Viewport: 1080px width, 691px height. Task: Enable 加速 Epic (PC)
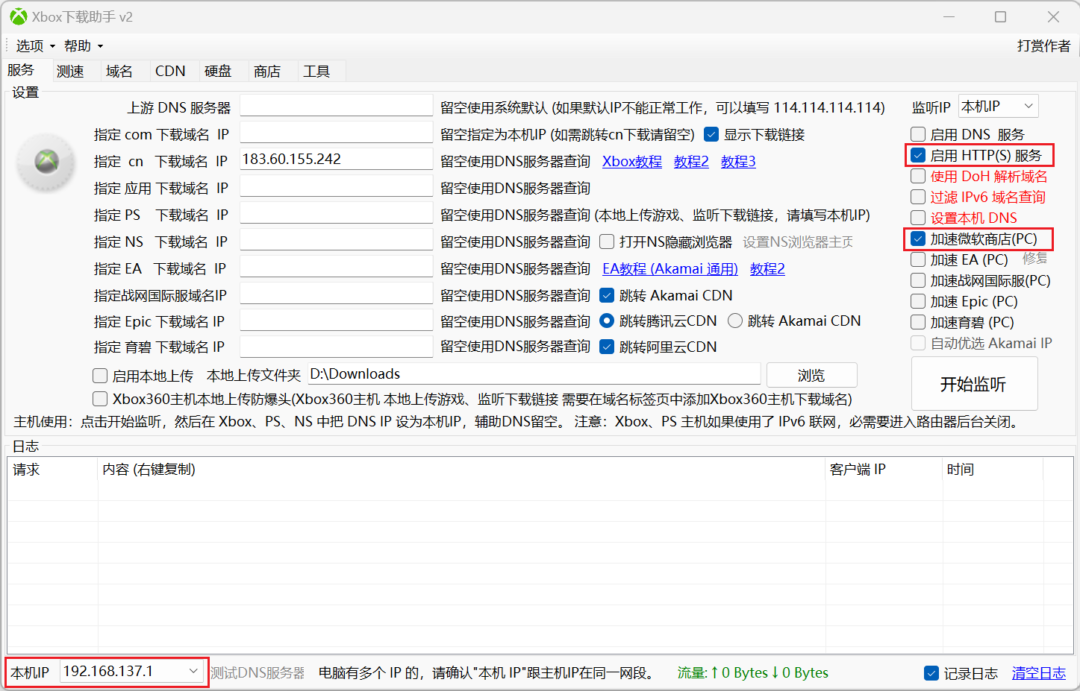pyautogui.click(x=917, y=301)
